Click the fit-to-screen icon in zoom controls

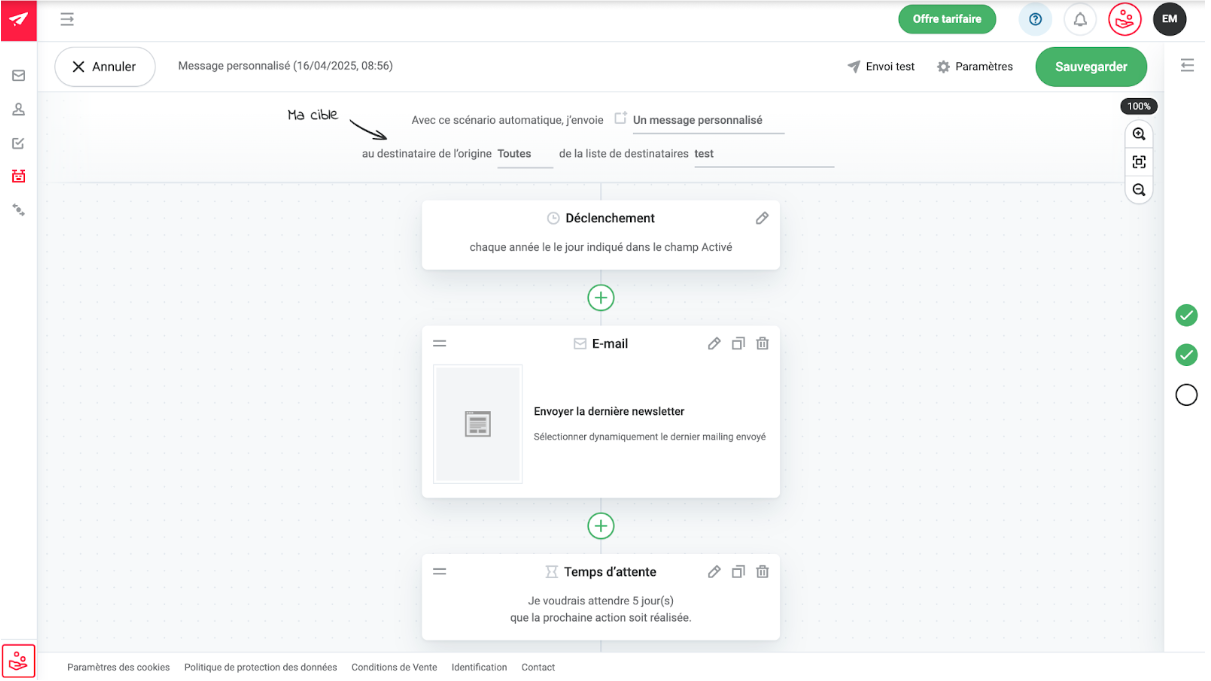(x=1139, y=162)
